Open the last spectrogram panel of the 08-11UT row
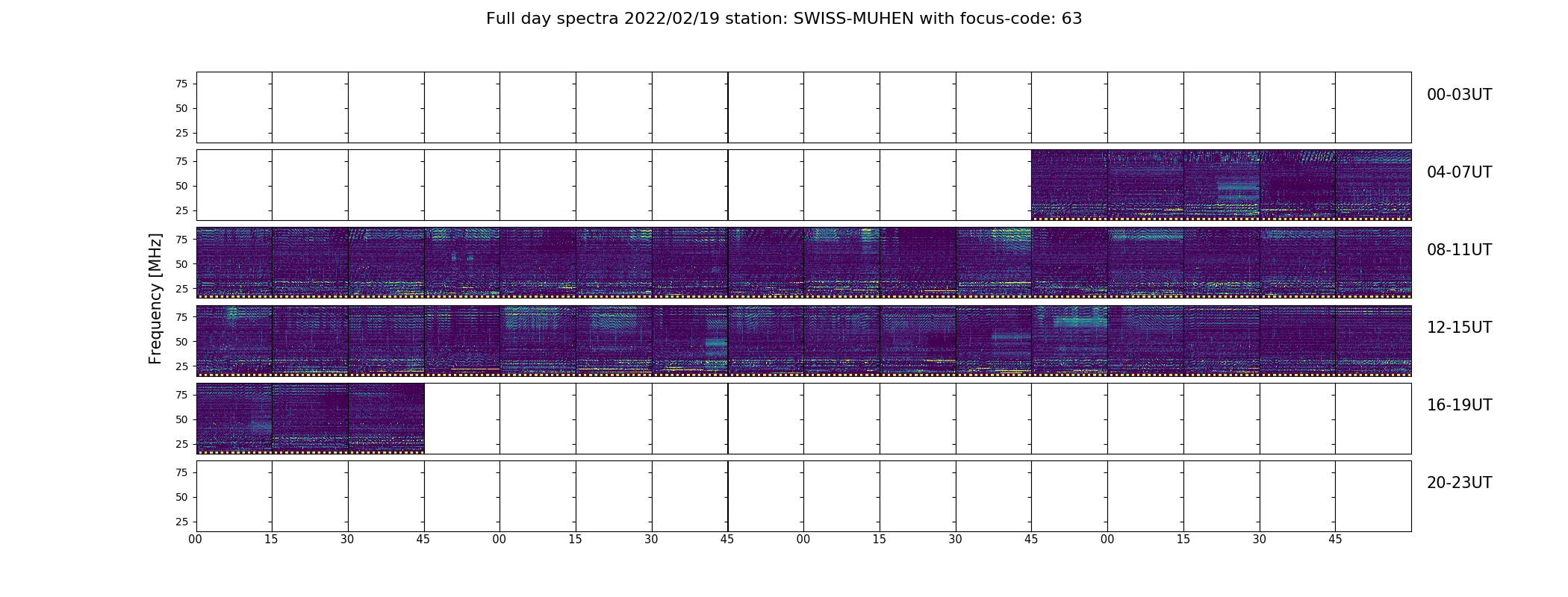The height and width of the screenshot is (597, 1568). point(1373,263)
